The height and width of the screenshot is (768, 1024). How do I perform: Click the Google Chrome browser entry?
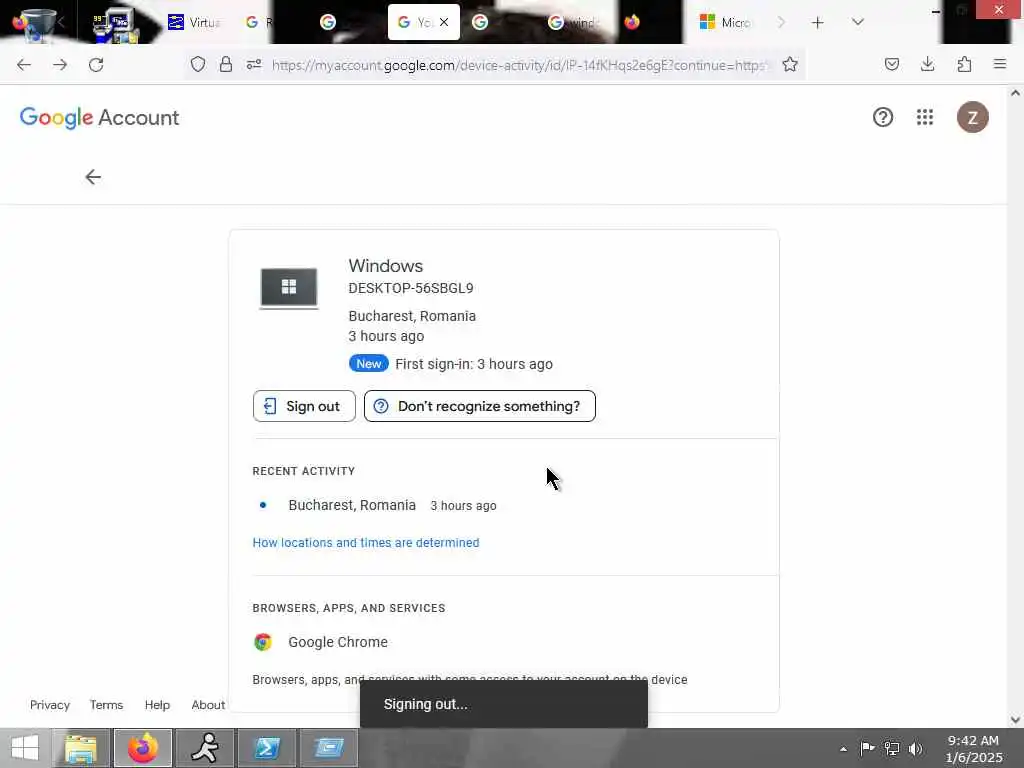click(x=338, y=642)
